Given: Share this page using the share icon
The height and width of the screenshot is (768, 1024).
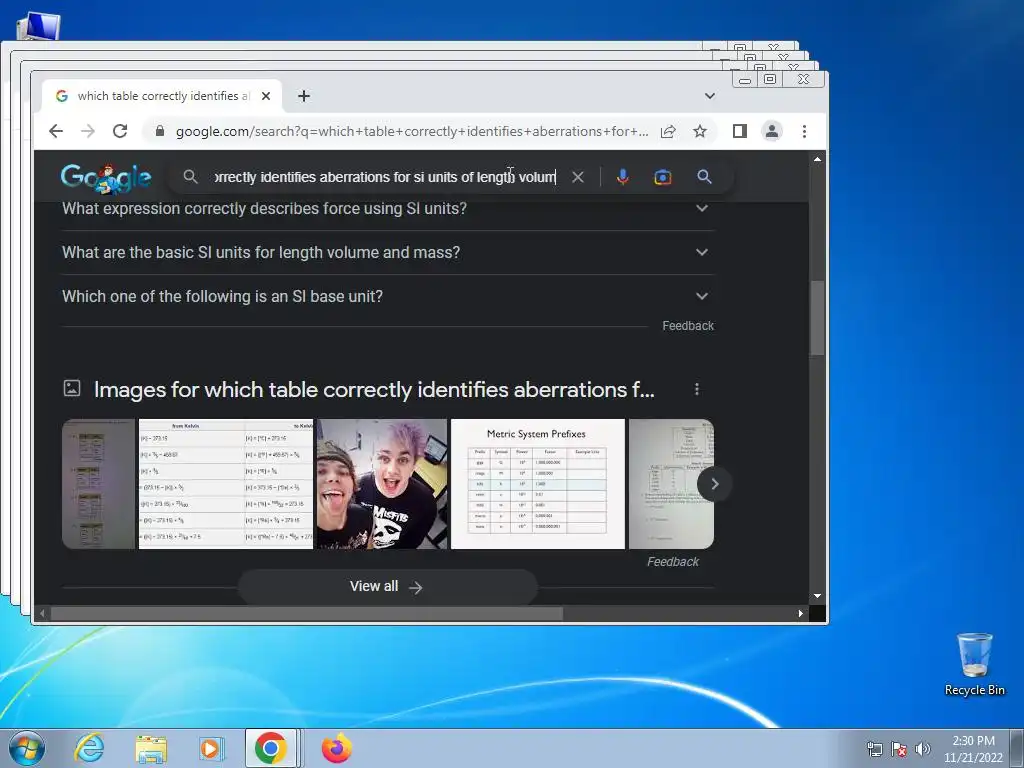Looking at the screenshot, I should click(x=667, y=131).
